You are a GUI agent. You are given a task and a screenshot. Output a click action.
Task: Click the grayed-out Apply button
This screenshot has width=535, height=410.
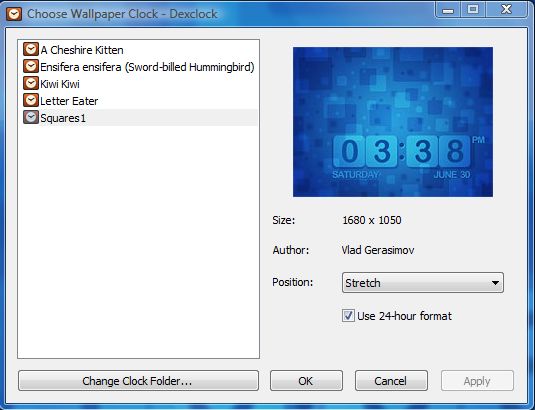click(x=477, y=381)
